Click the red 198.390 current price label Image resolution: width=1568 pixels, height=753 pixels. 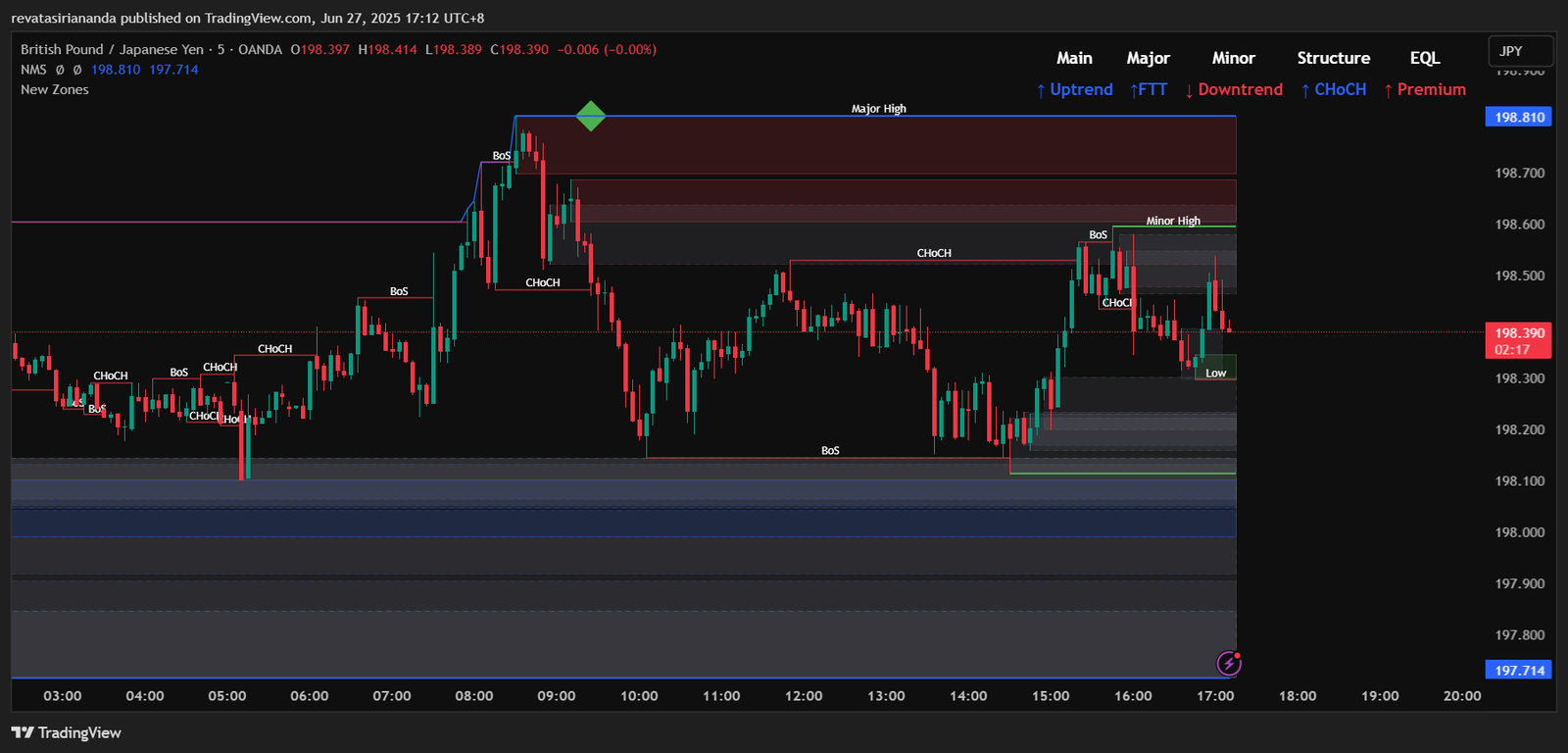point(1519,333)
